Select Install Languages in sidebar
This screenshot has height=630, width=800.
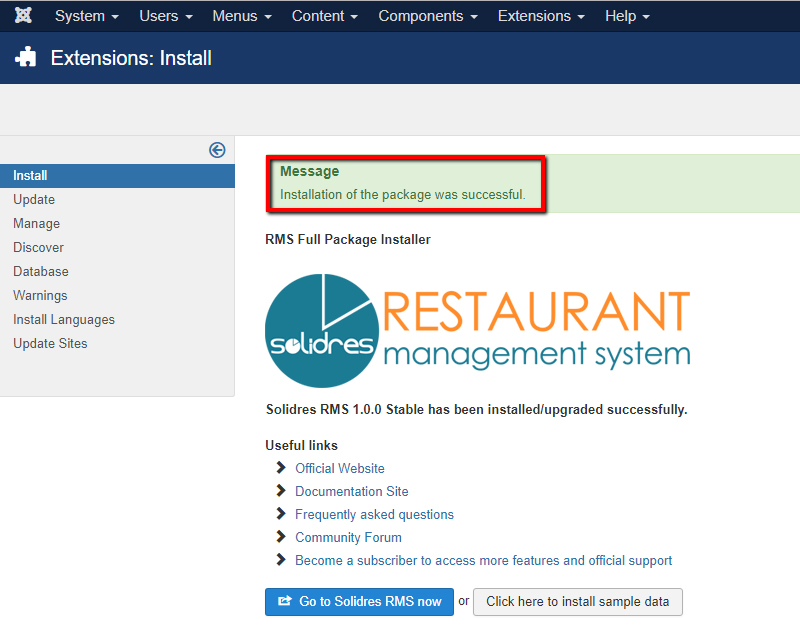[x=64, y=320]
